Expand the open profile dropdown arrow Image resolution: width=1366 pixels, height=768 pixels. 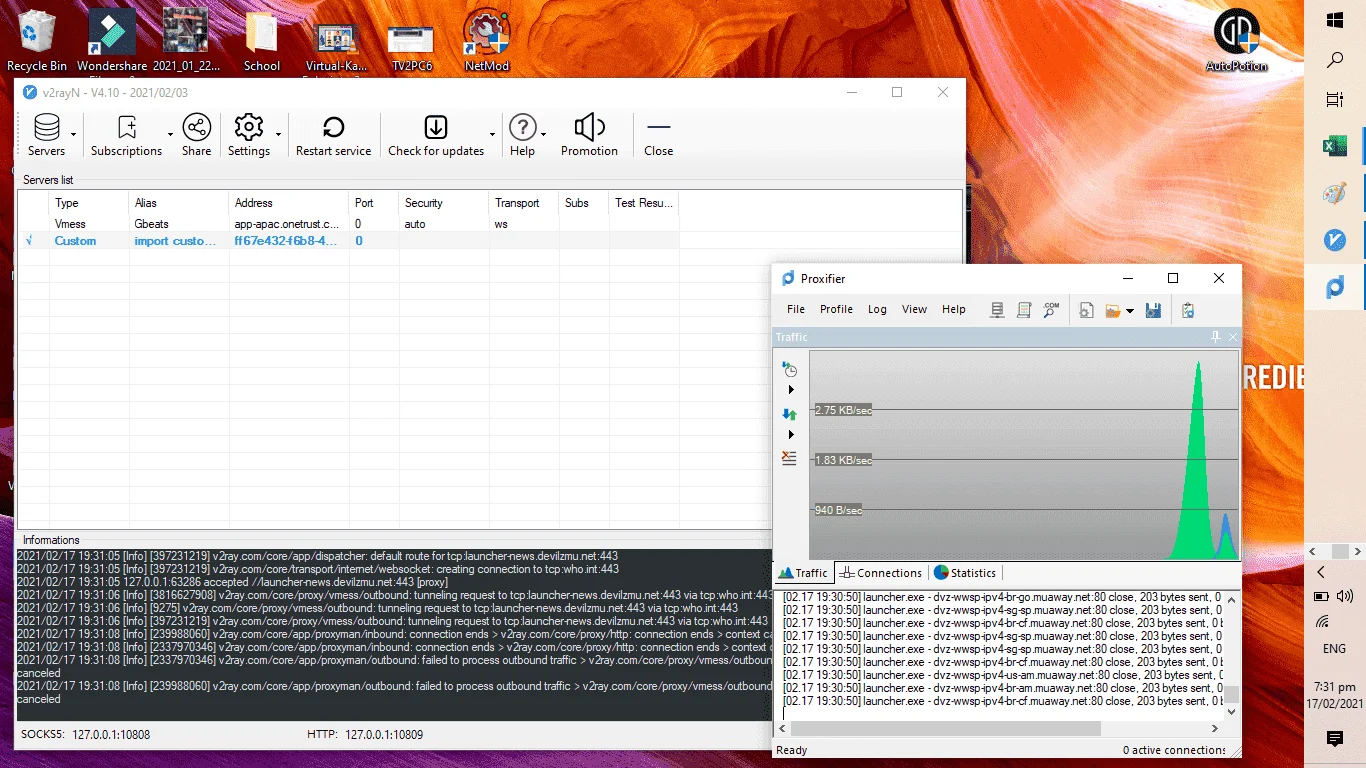click(1130, 311)
